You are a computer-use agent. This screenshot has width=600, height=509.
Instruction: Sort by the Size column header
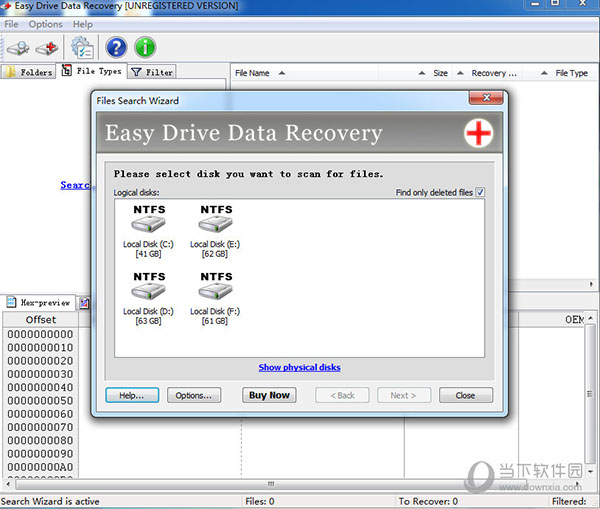pyautogui.click(x=440, y=73)
